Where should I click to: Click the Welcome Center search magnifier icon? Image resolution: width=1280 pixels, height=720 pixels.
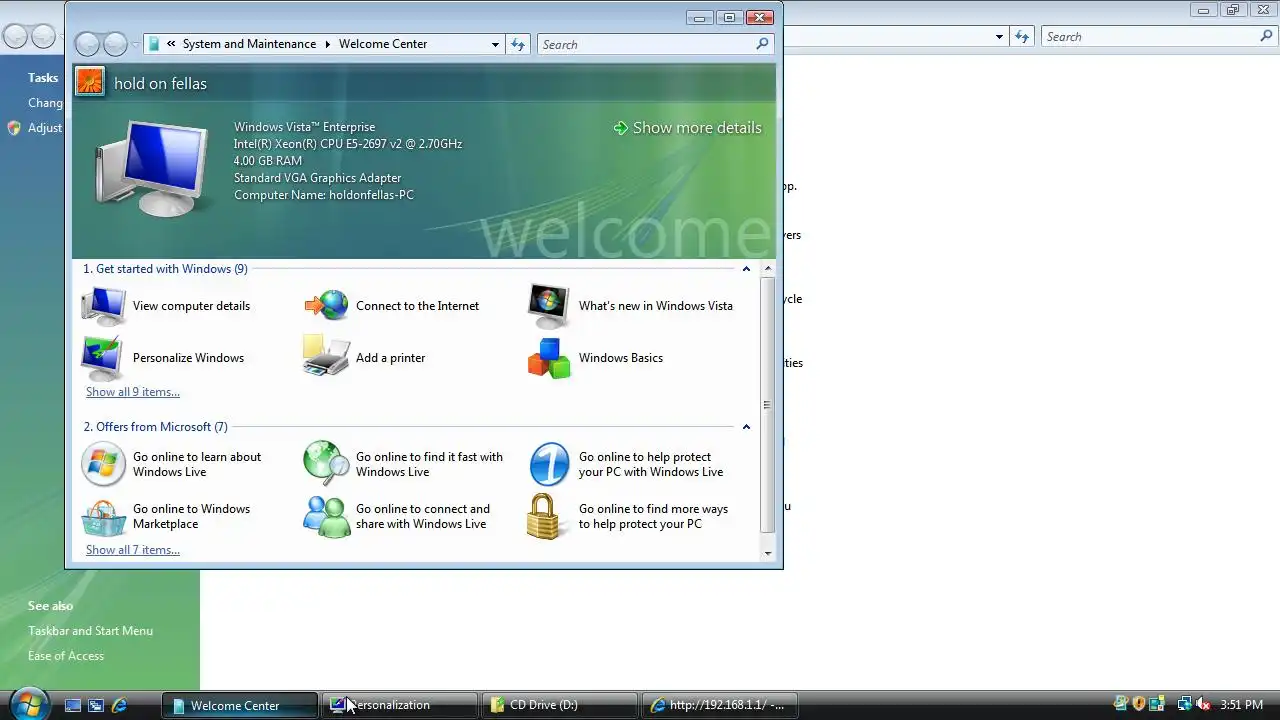(762, 44)
